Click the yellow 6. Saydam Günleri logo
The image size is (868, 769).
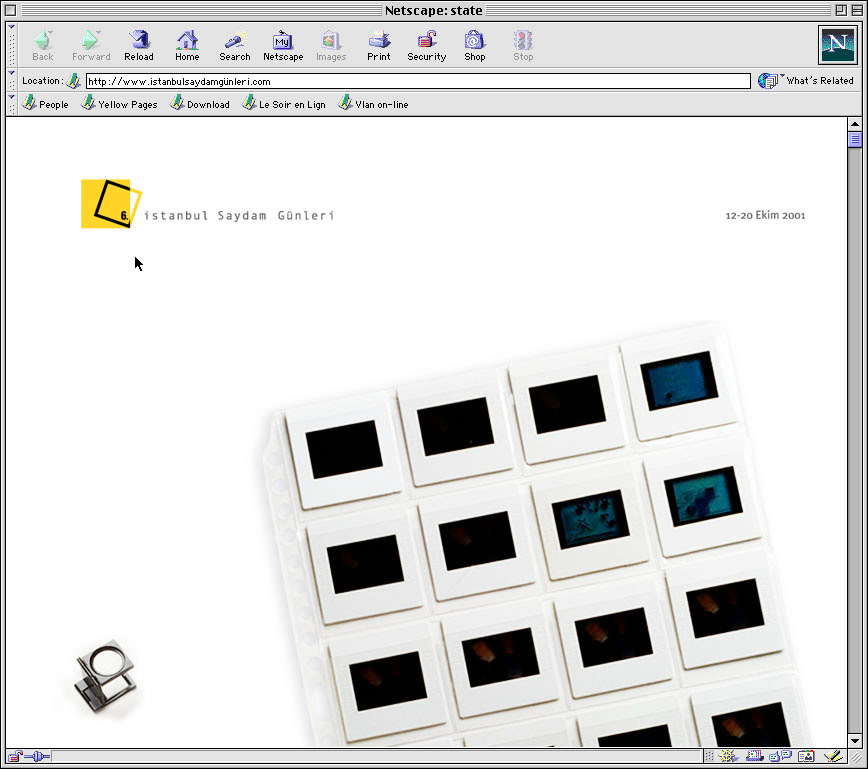coord(111,204)
